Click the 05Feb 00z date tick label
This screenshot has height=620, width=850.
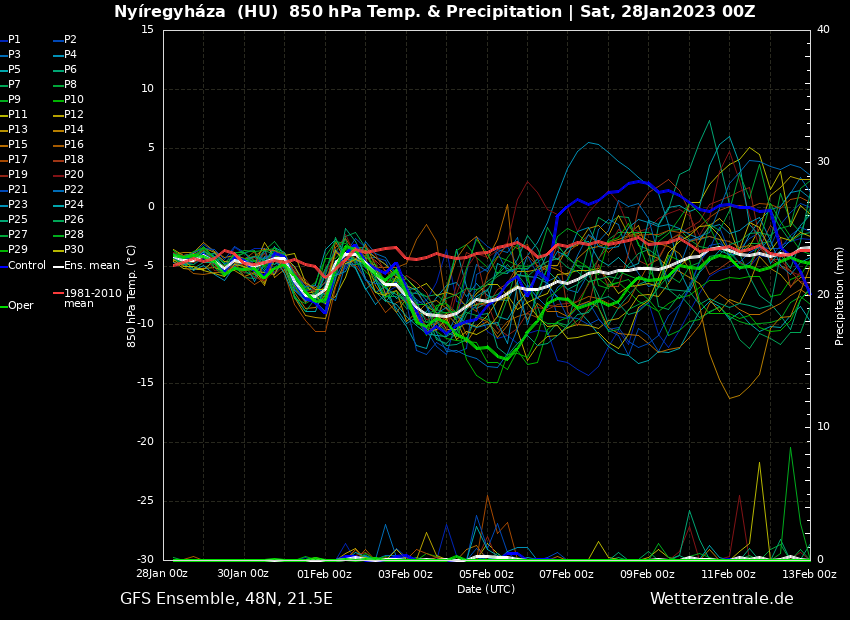coord(486,574)
